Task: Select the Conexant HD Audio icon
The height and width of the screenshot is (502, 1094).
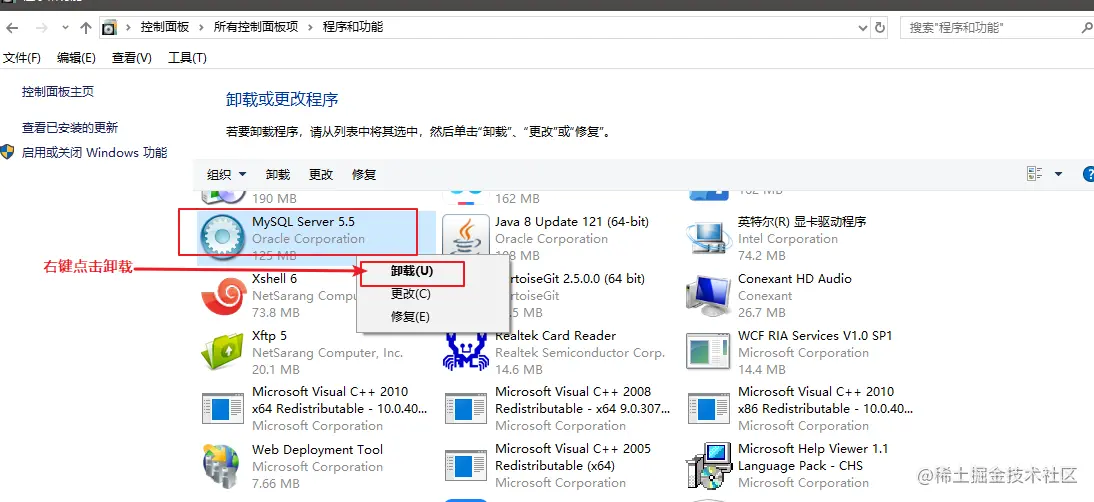Action: (x=708, y=296)
